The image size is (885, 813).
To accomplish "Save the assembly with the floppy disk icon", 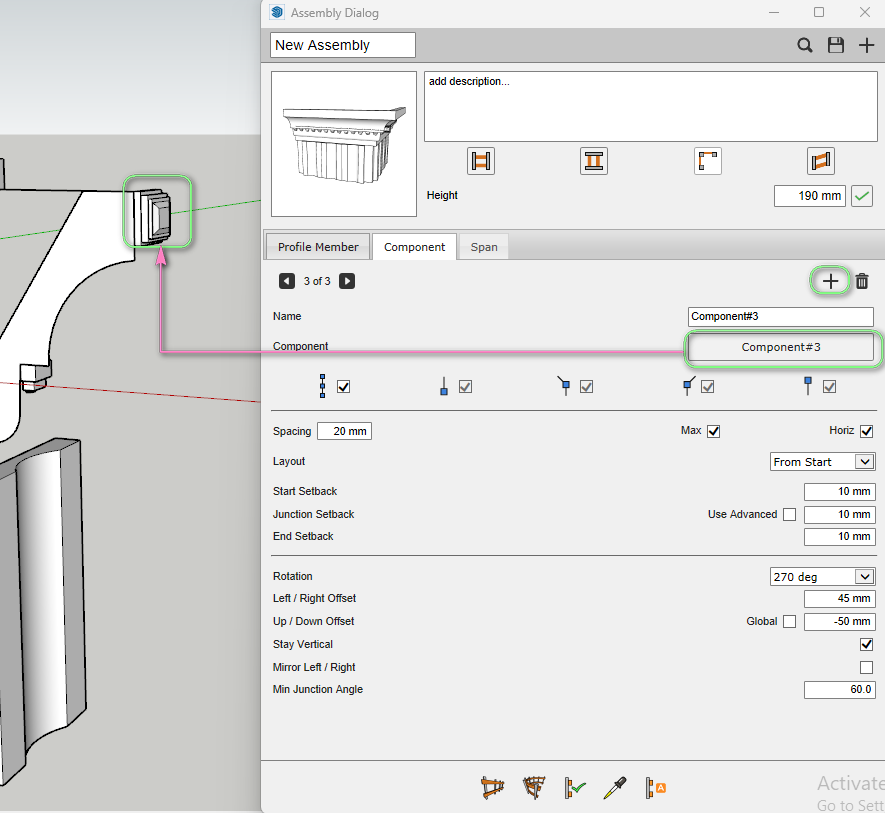I will pos(836,45).
